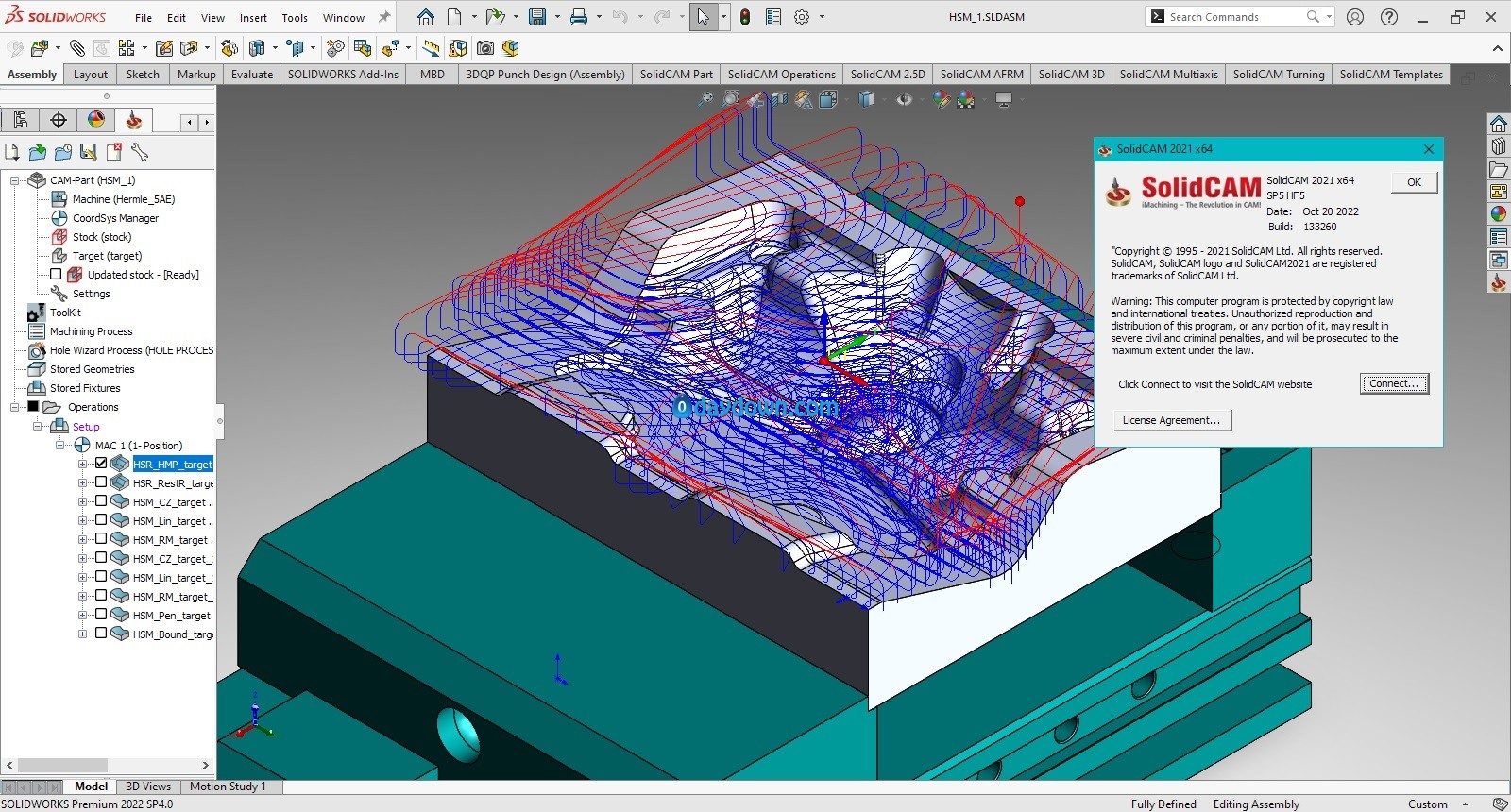Viewport: 1511px width, 812px height.
Task: Open SOLIDWORKS Resources home icon in task pane
Action: (x=1499, y=124)
